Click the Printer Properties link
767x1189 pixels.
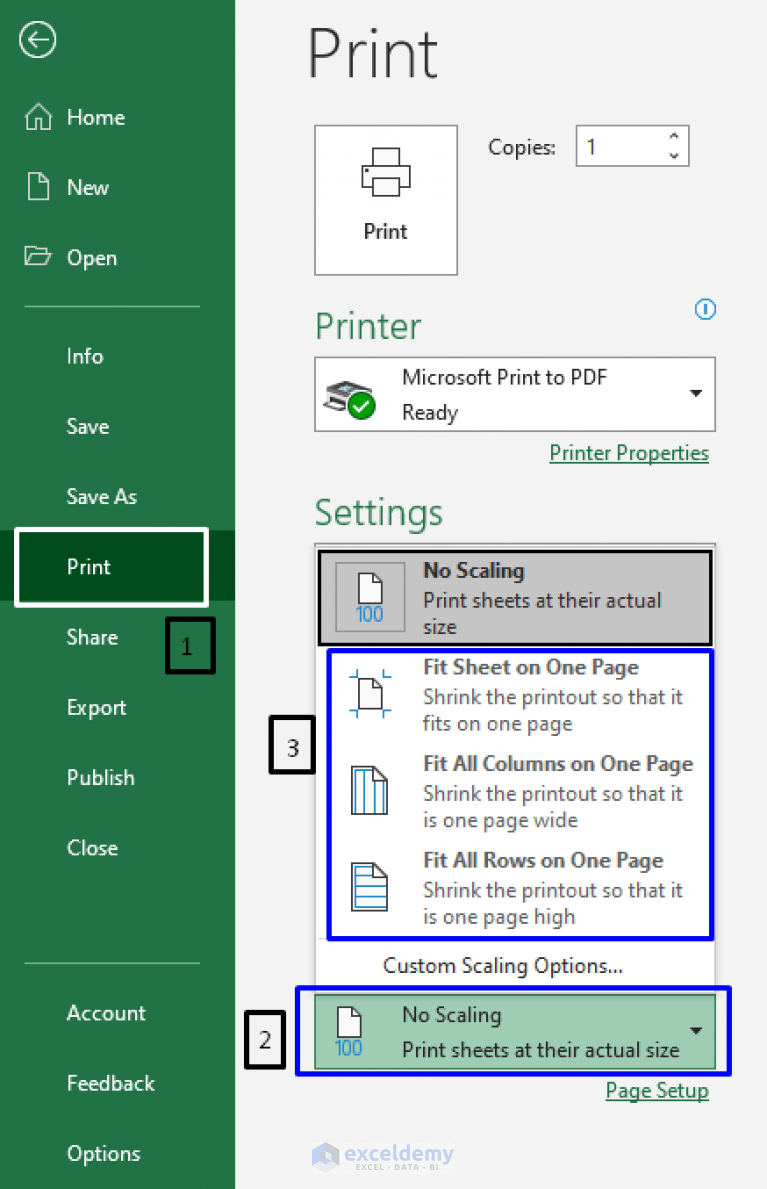(629, 453)
